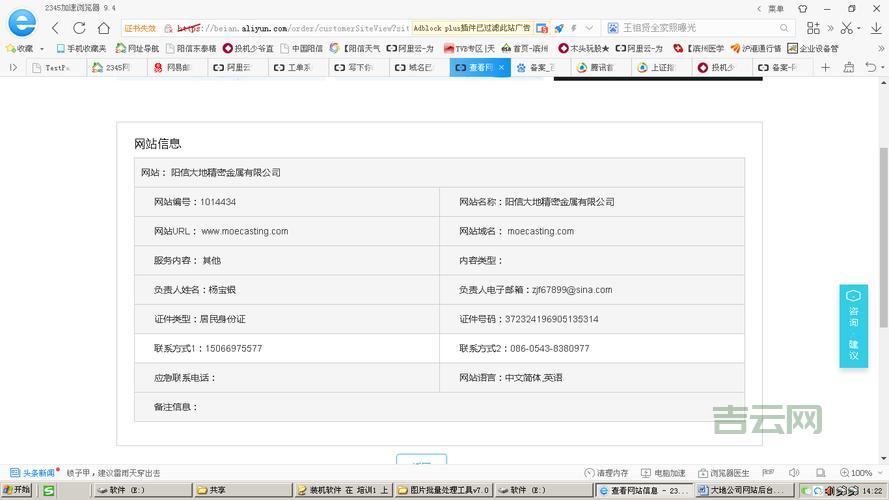
Task: Reload the page with the refresh icon
Action: (x=79, y=28)
